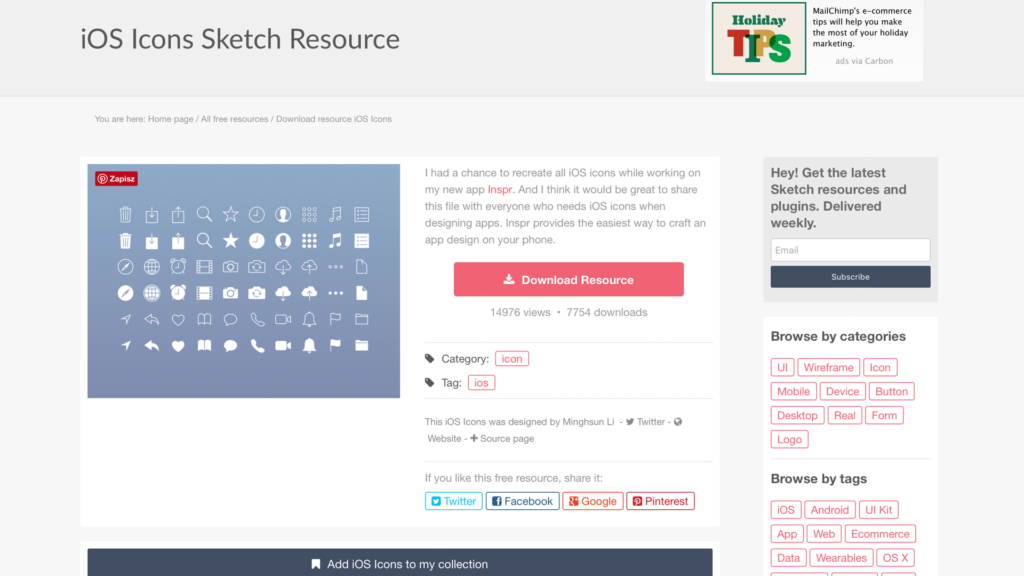Image resolution: width=1024 pixels, height=576 pixels.
Task: Browse the Wireframe category
Action: coord(828,367)
